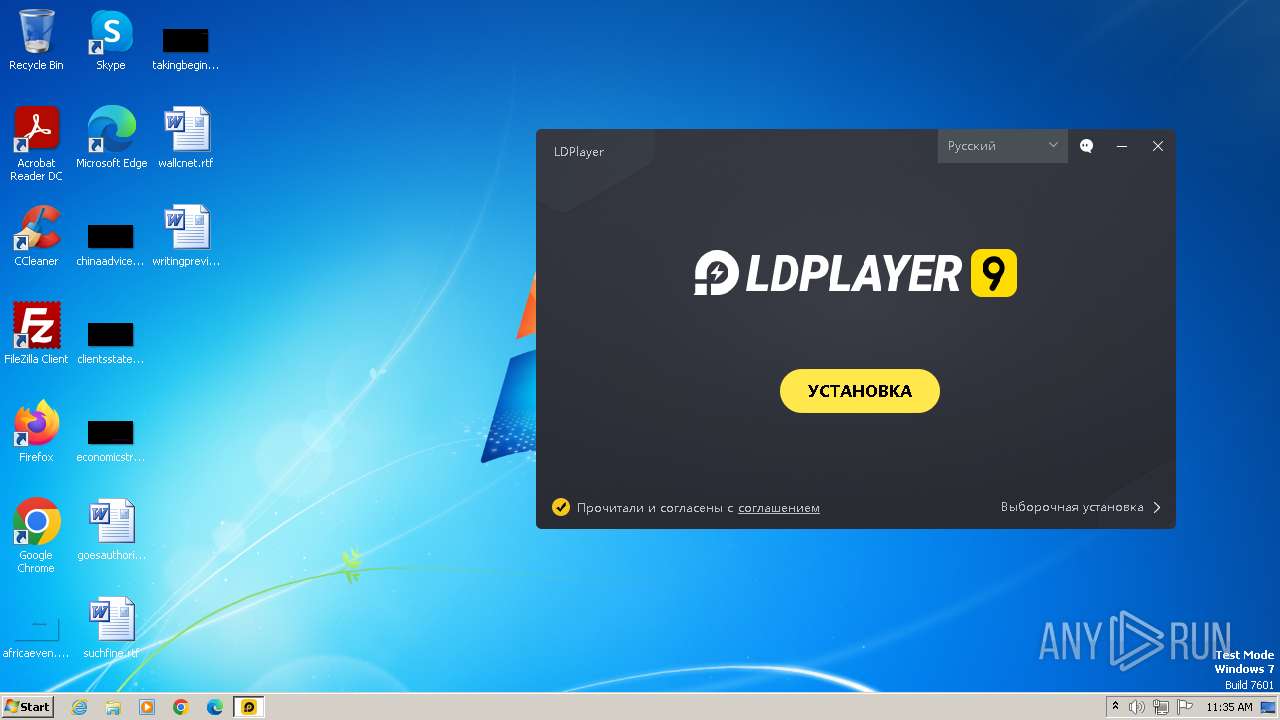Viewport: 1280px width, 720px height.
Task: Launch Edge from the taskbar
Action: click(x=215, y=707)
